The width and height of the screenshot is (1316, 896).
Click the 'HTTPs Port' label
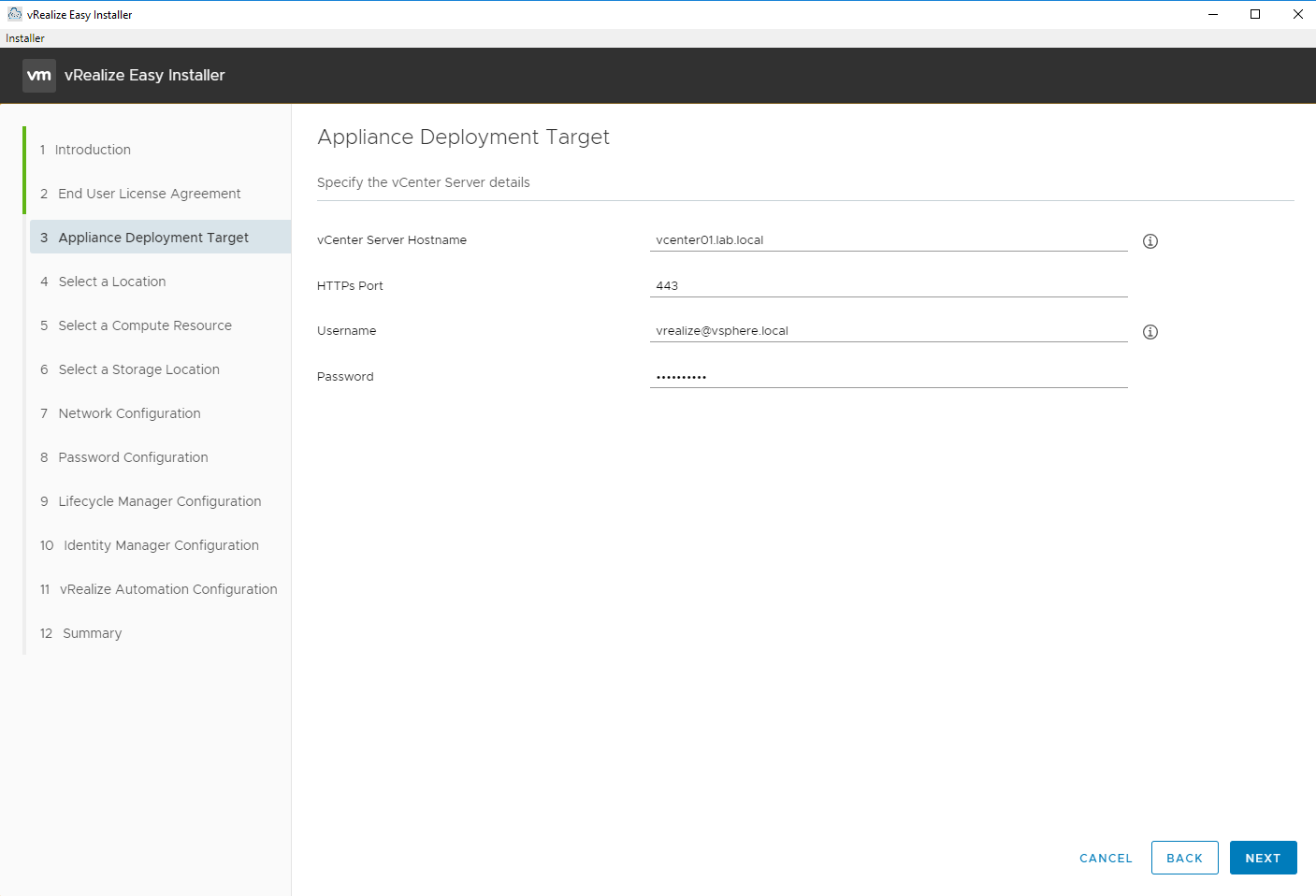[x=350, y=286]
